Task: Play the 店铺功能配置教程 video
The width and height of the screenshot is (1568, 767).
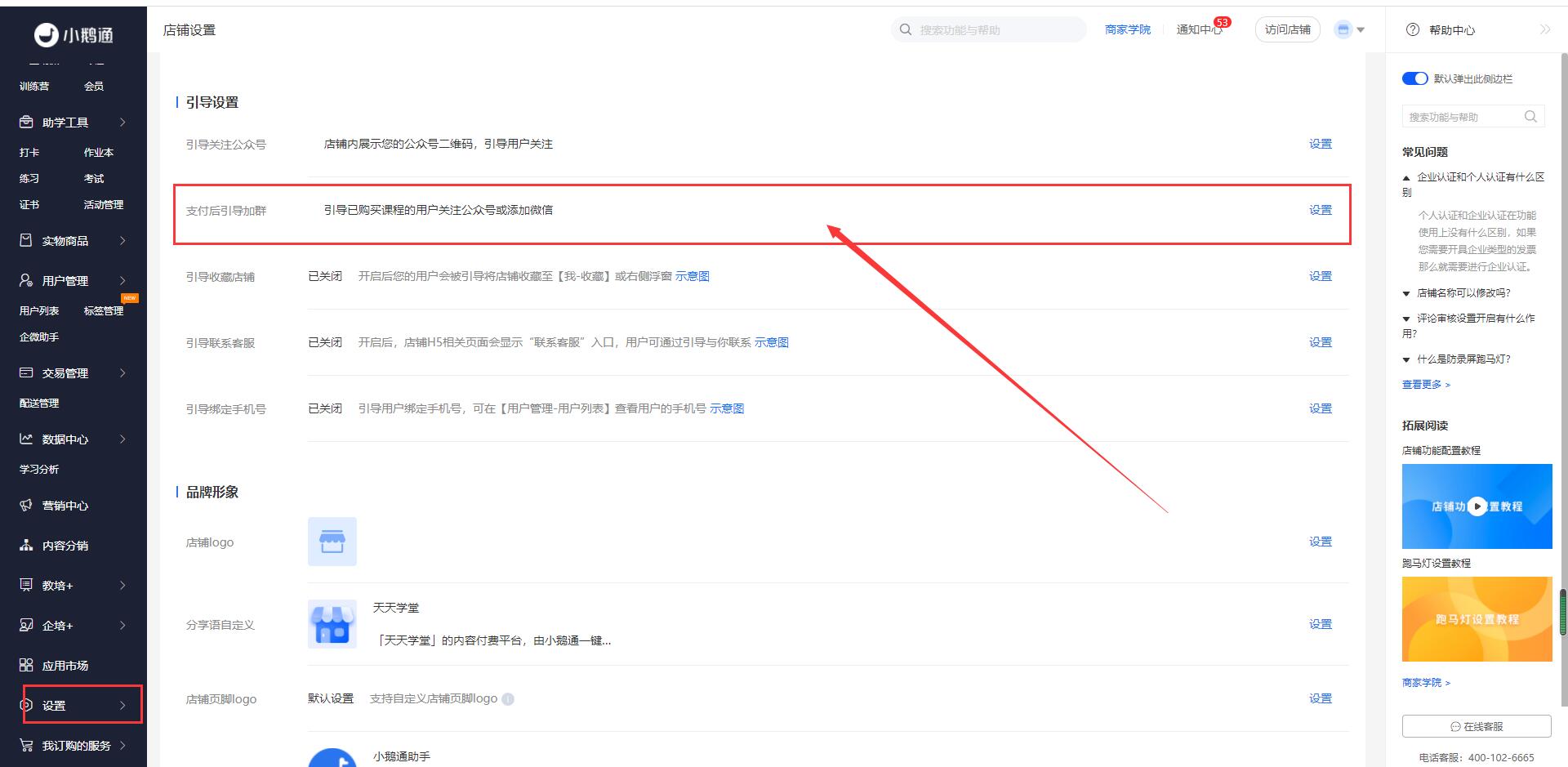Action: pyautogui.click(x=1477, y=506)
